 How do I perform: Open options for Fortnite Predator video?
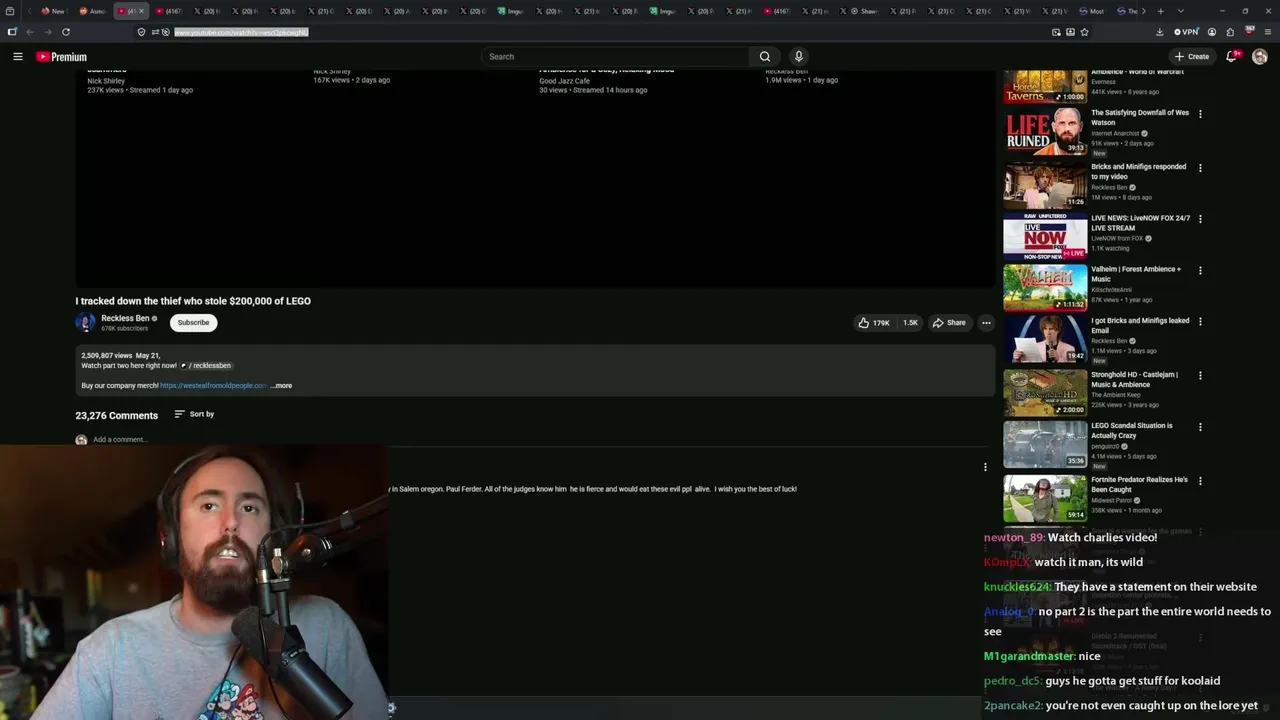(x=1200, y=481)
